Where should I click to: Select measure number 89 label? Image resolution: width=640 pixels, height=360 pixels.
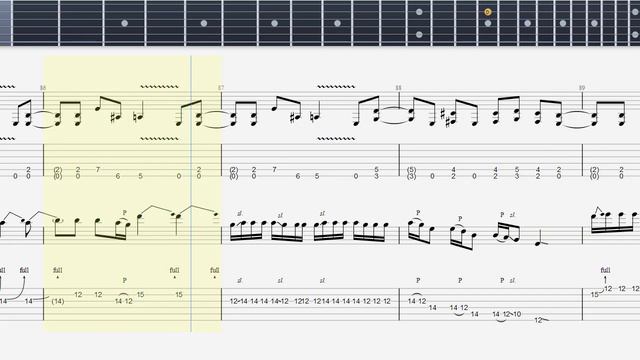coord(582,88)
